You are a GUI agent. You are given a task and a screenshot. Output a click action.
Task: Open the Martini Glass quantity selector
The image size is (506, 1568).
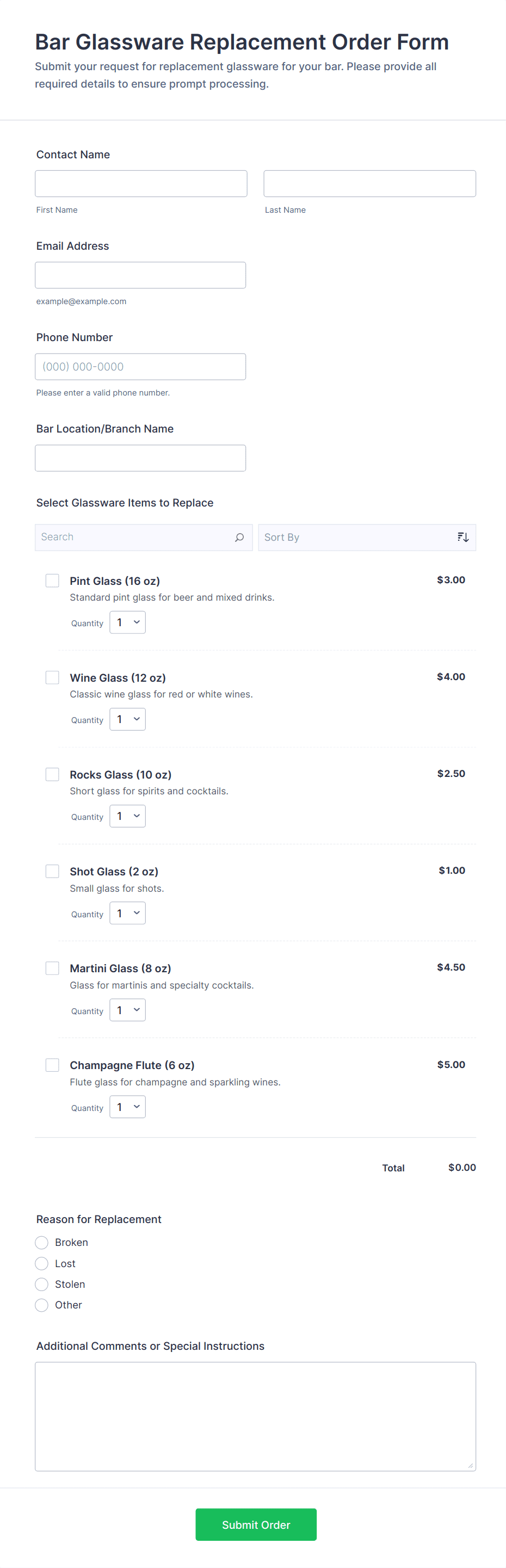click(x=127, y=1010)
